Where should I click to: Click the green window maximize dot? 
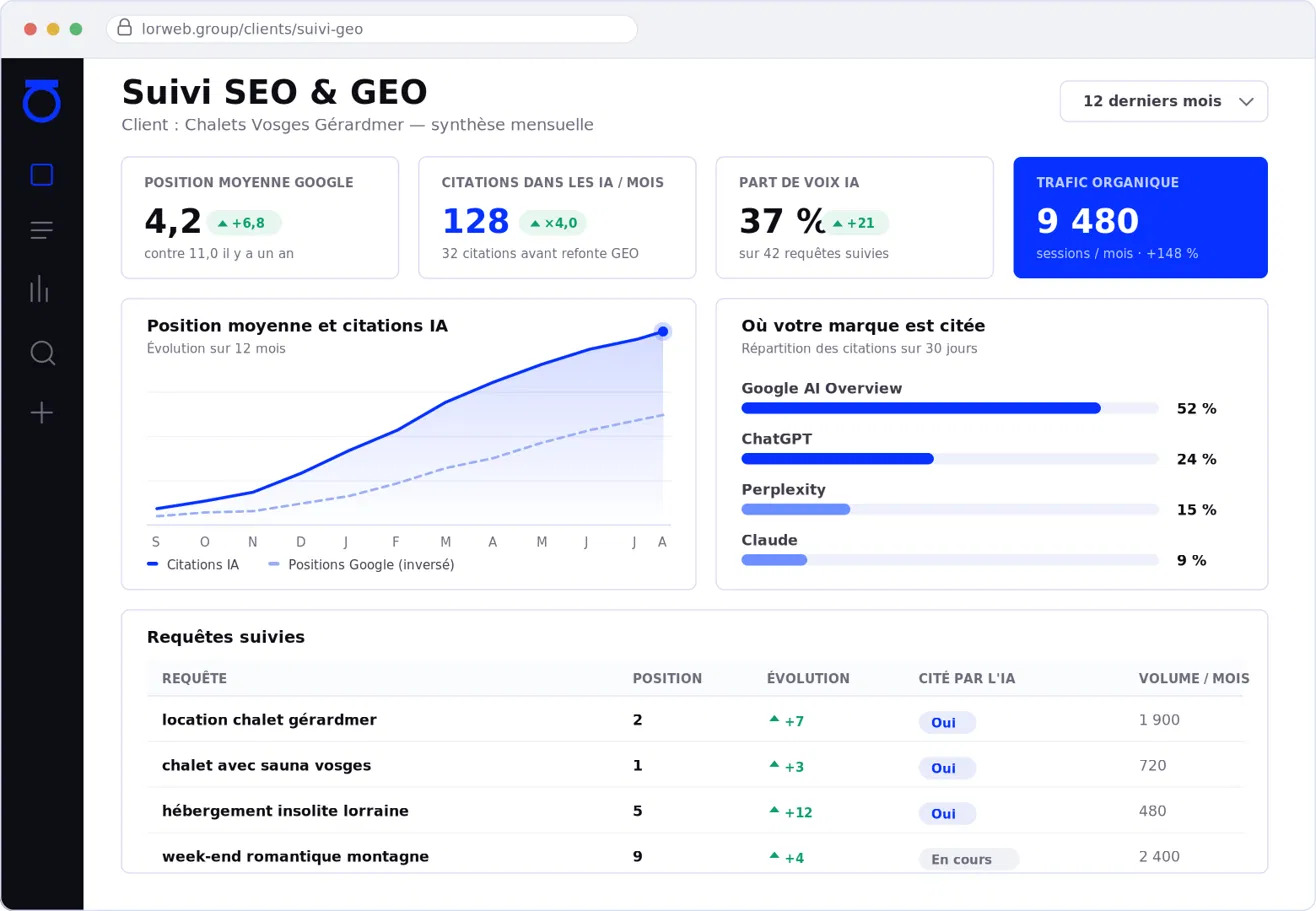pyautogui.click(x=76, y=29)
